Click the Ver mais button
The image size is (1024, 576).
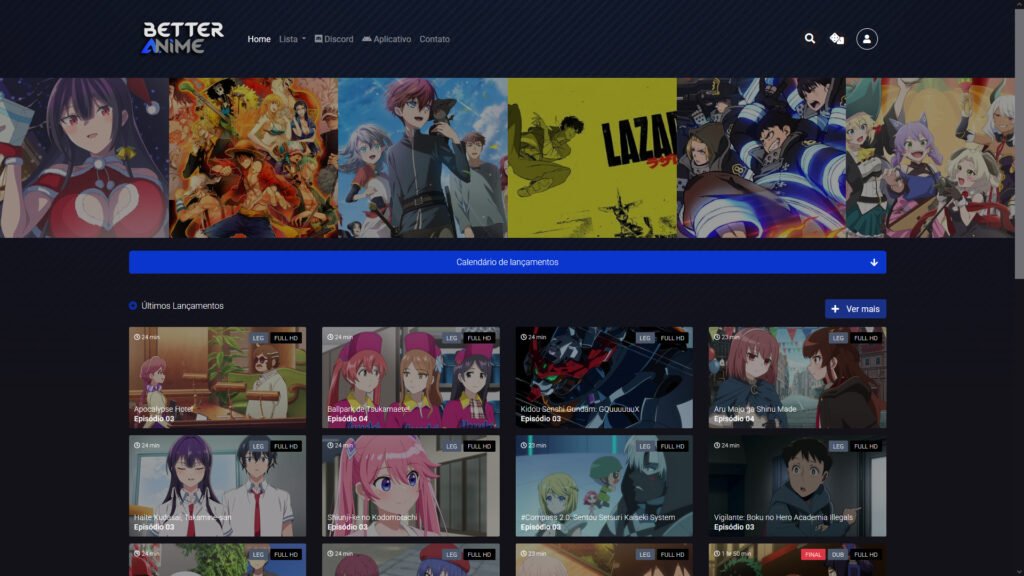[x=856, y=309]
